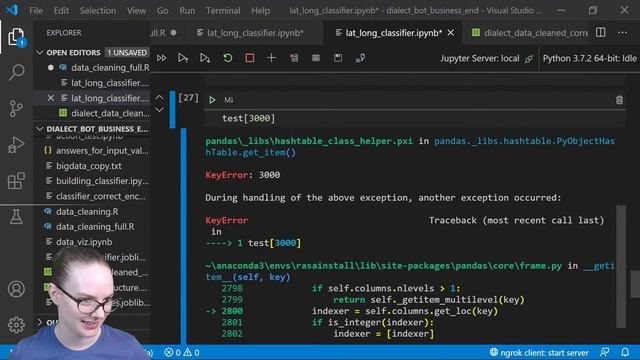Open the Go menu
640x360 pixels.
tap(162, 11)
